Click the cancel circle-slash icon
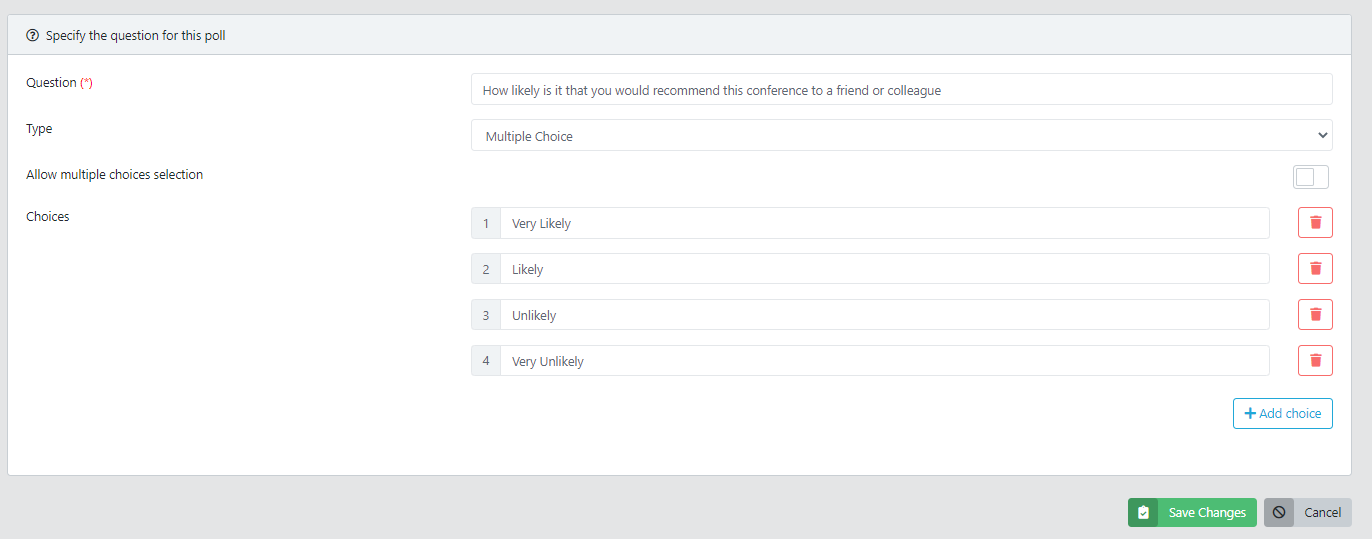Viewport: 1372px width, 539px height. coord(1279,513)
